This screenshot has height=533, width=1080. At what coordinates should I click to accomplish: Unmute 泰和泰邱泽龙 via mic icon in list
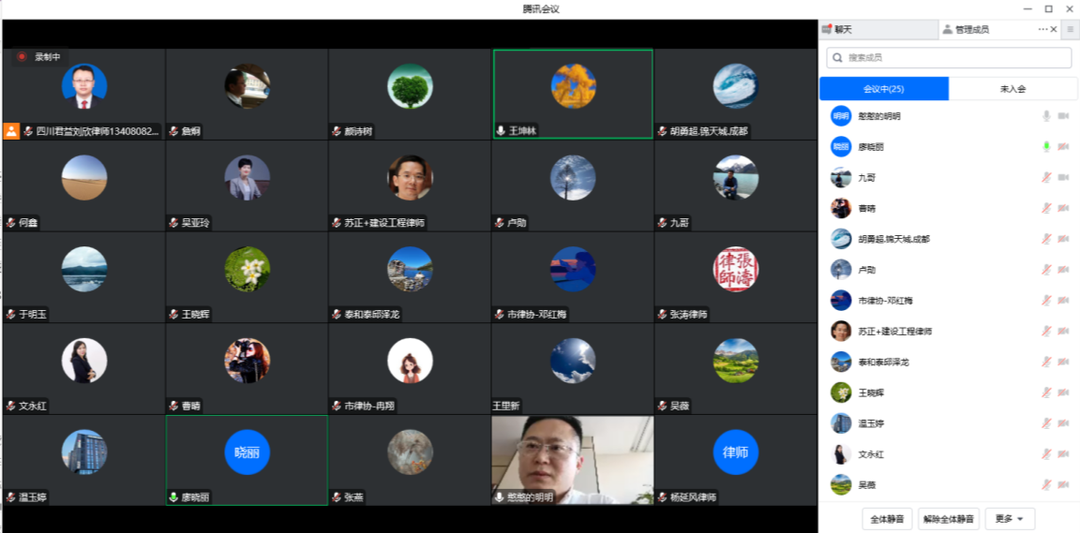(1046, 362)
